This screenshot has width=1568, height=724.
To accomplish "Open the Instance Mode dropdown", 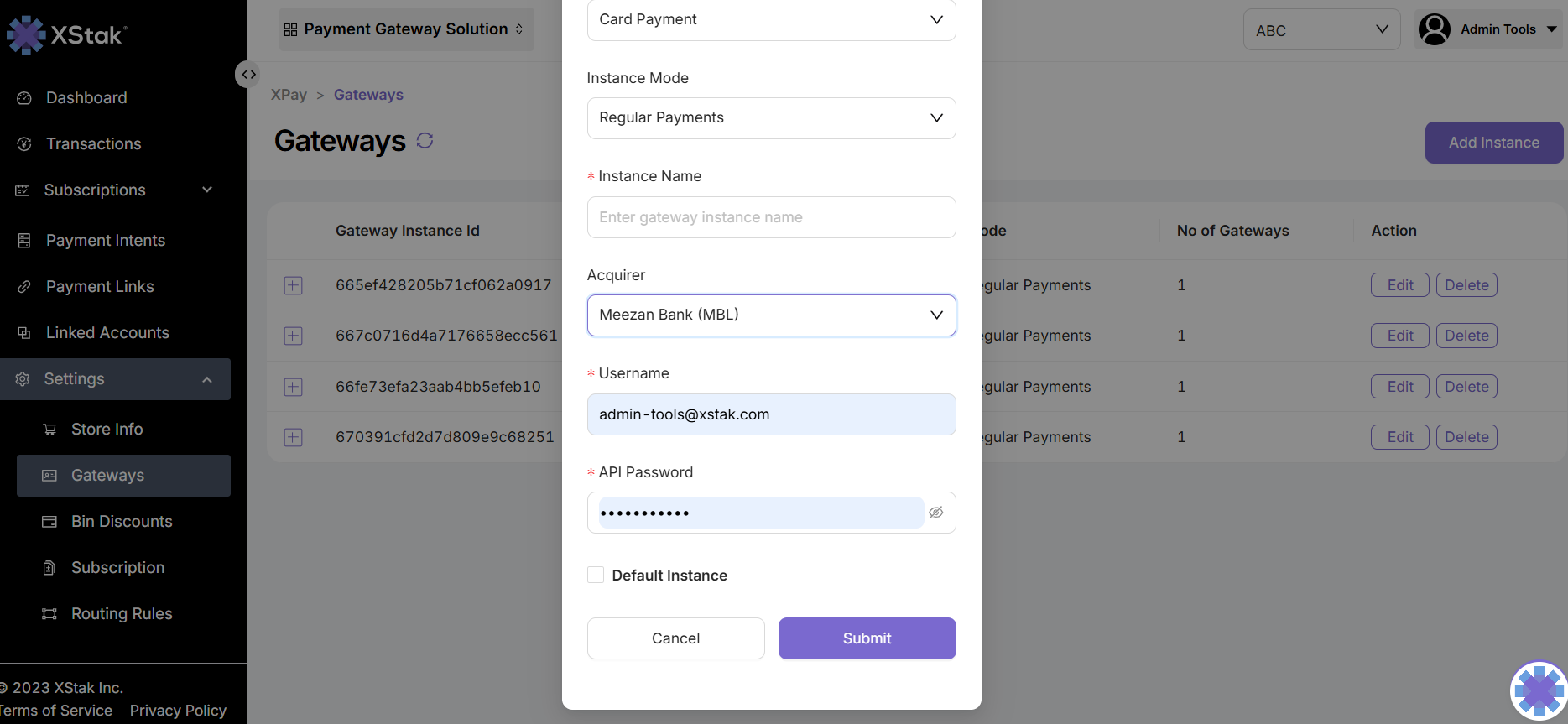I will click(771, 118).
